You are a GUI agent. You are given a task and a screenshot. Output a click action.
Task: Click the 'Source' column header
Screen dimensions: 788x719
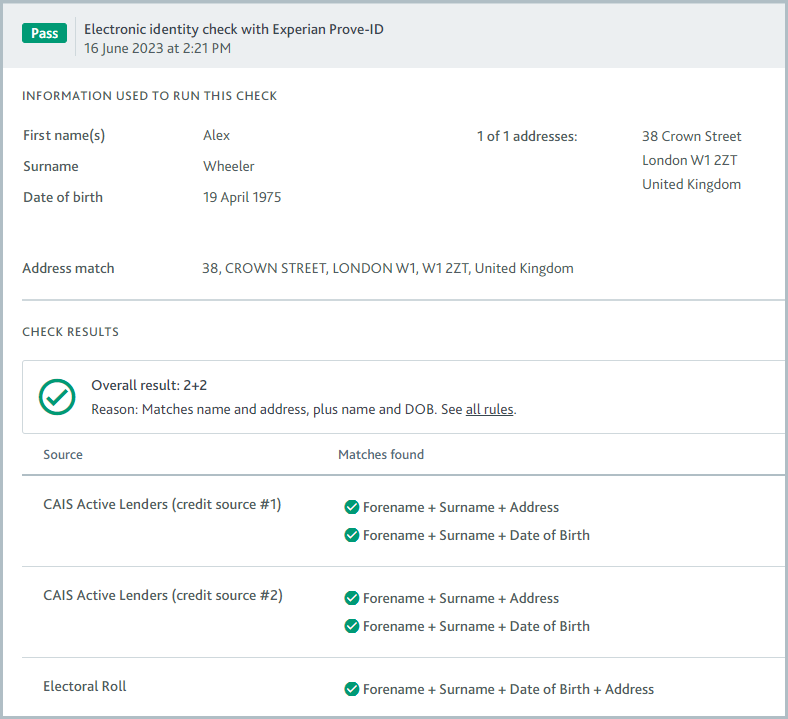pyautogui.click(x=63, y=455)
